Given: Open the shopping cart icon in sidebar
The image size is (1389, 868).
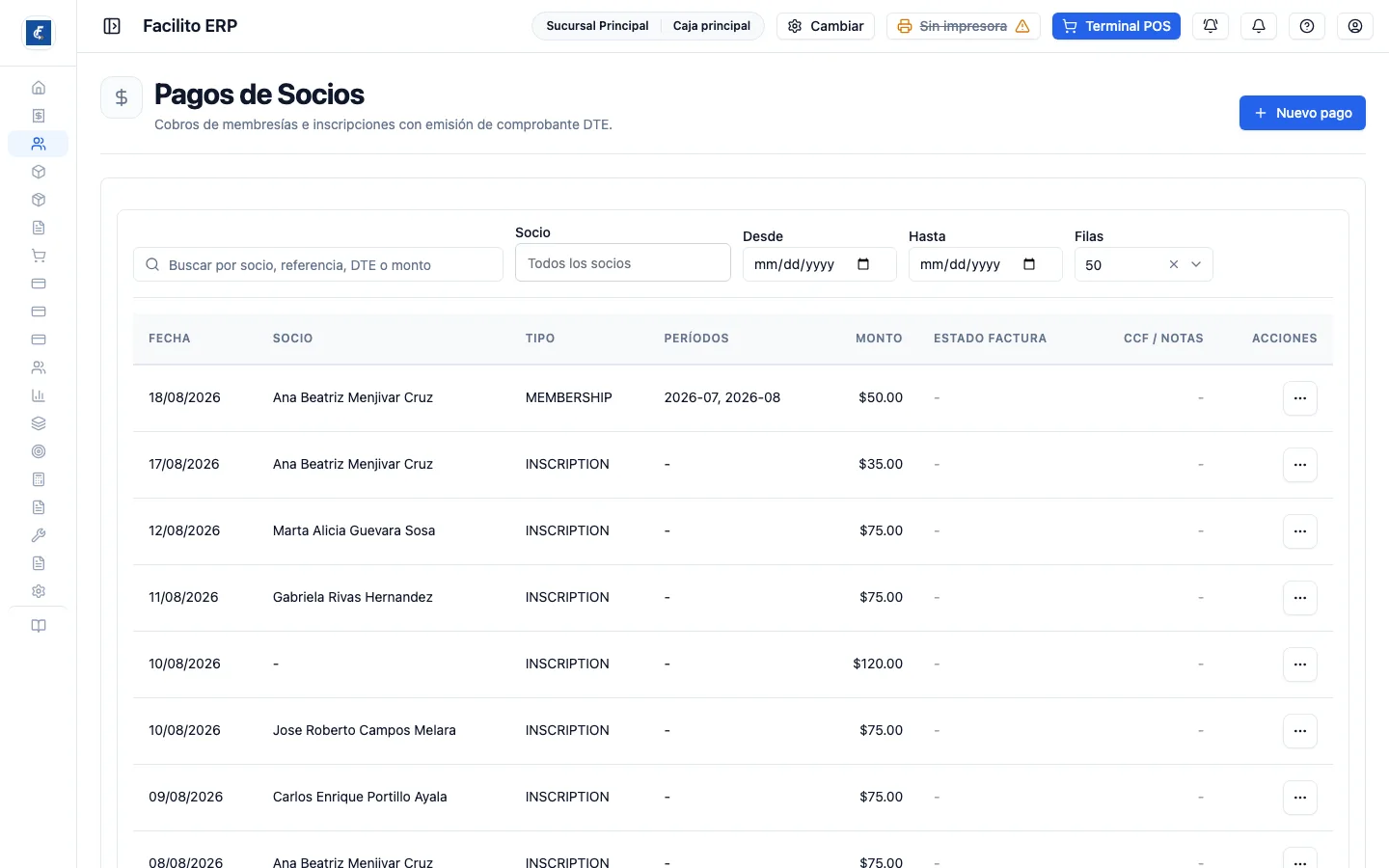Looking at the screenshot, I should click(39, 256).
